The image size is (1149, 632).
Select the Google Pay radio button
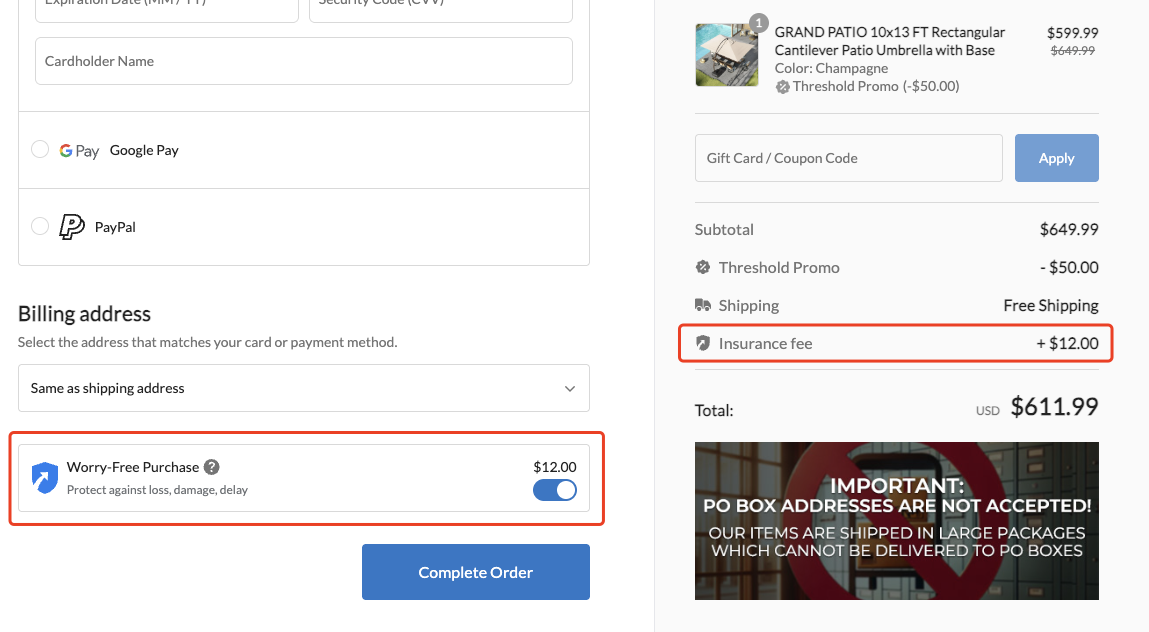click(x=40, y=149)
